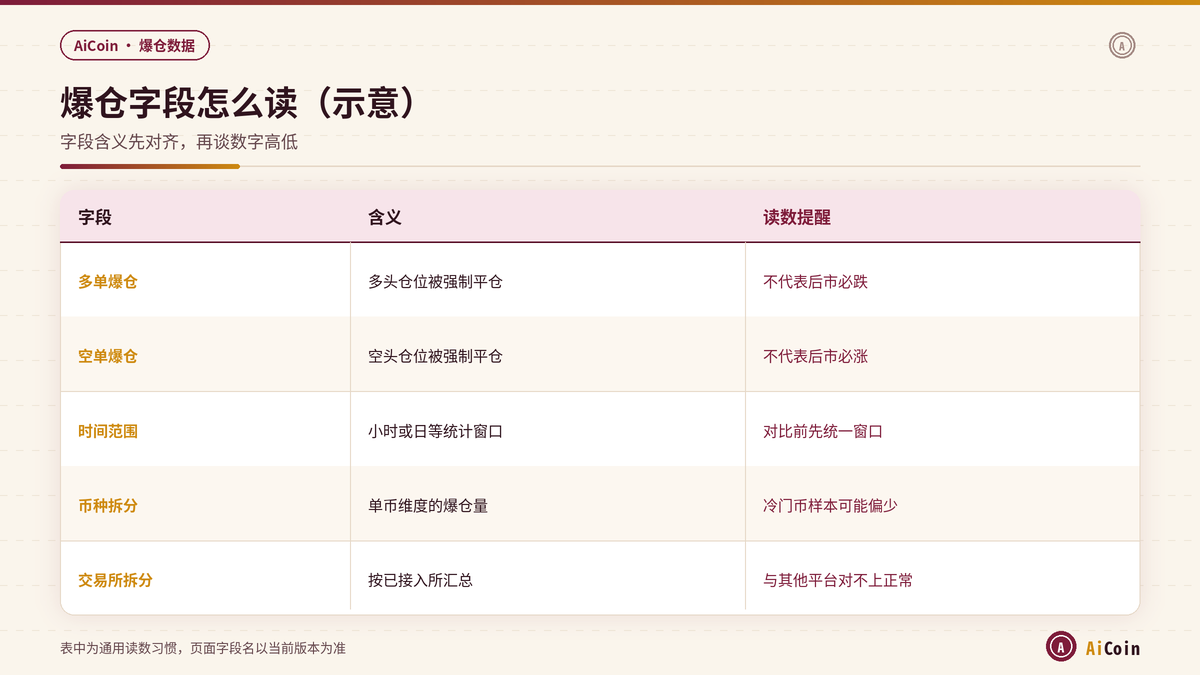Click the AiCoin logo icon at bottom right

coord(1061,647)
